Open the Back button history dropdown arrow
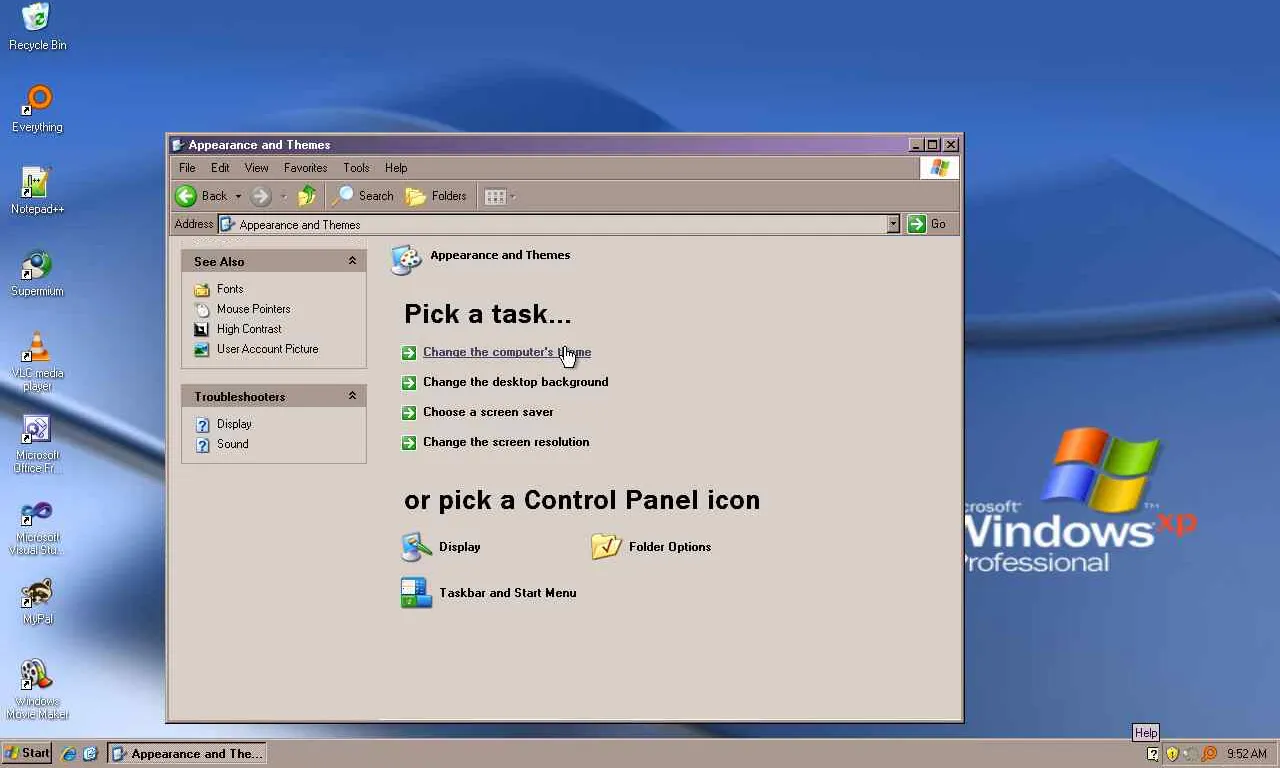This screenshot has height=768, width=1280. [x=238, y=196]
